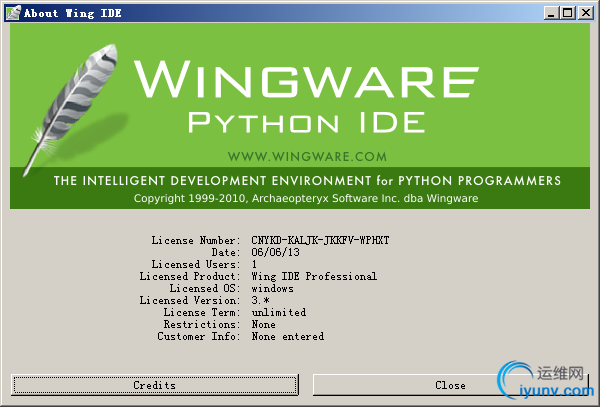Viewport: 600px width, 407px height.
Task: Click the www.wingware.com text in banner
Action: click(x=307, y=156)
